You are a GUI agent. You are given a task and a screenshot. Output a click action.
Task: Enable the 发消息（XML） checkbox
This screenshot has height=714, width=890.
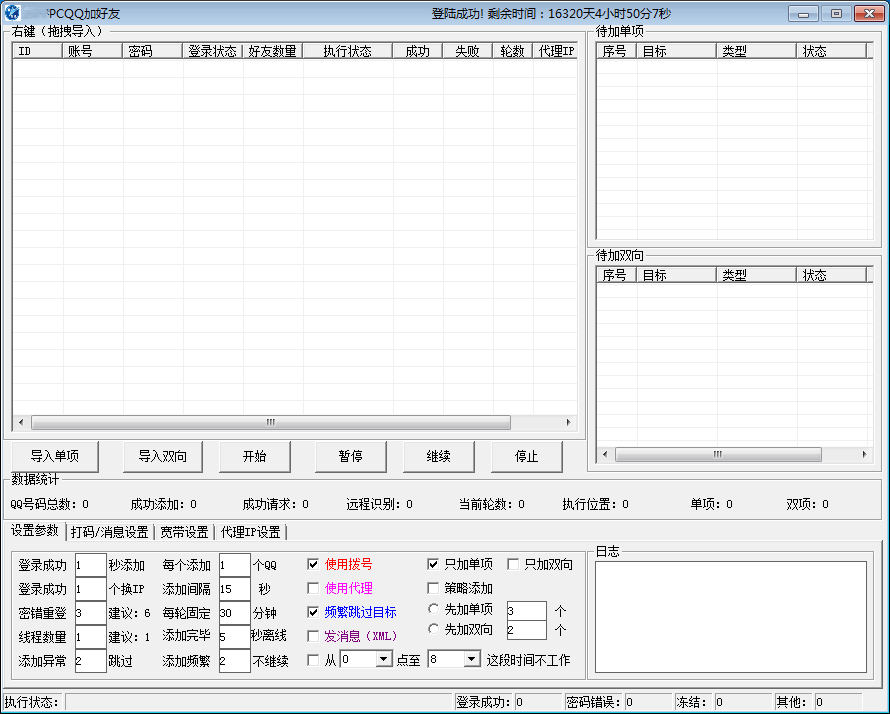313,636
